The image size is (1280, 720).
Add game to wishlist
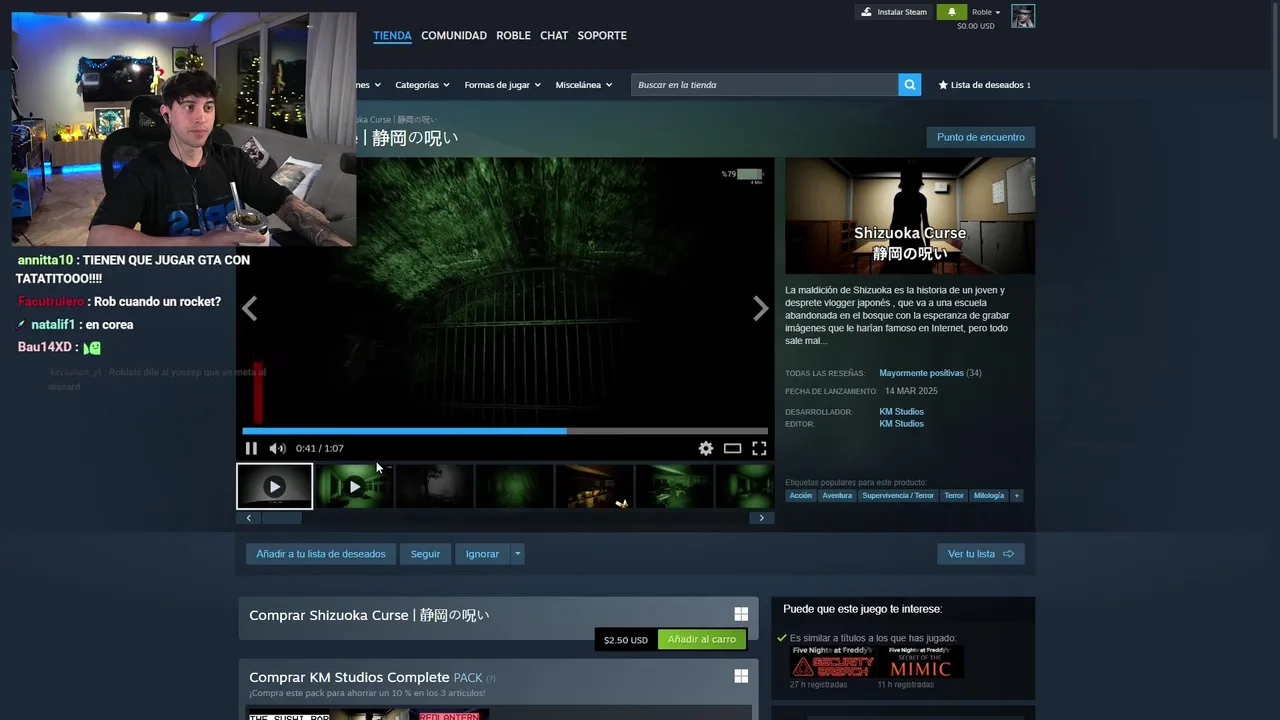pos(320,554)
